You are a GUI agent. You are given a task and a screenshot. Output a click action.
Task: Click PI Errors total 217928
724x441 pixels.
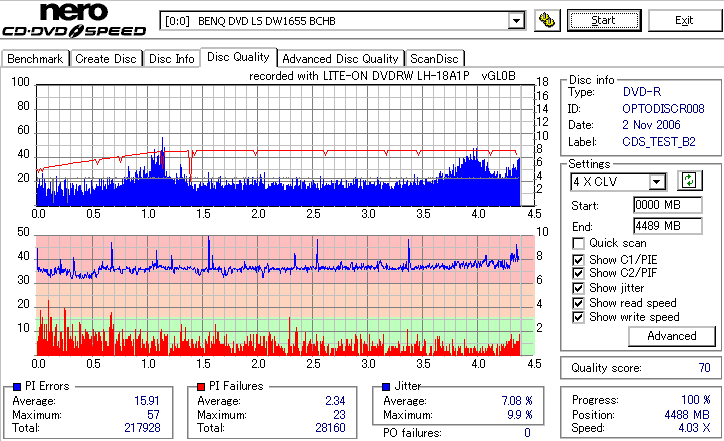142,428
